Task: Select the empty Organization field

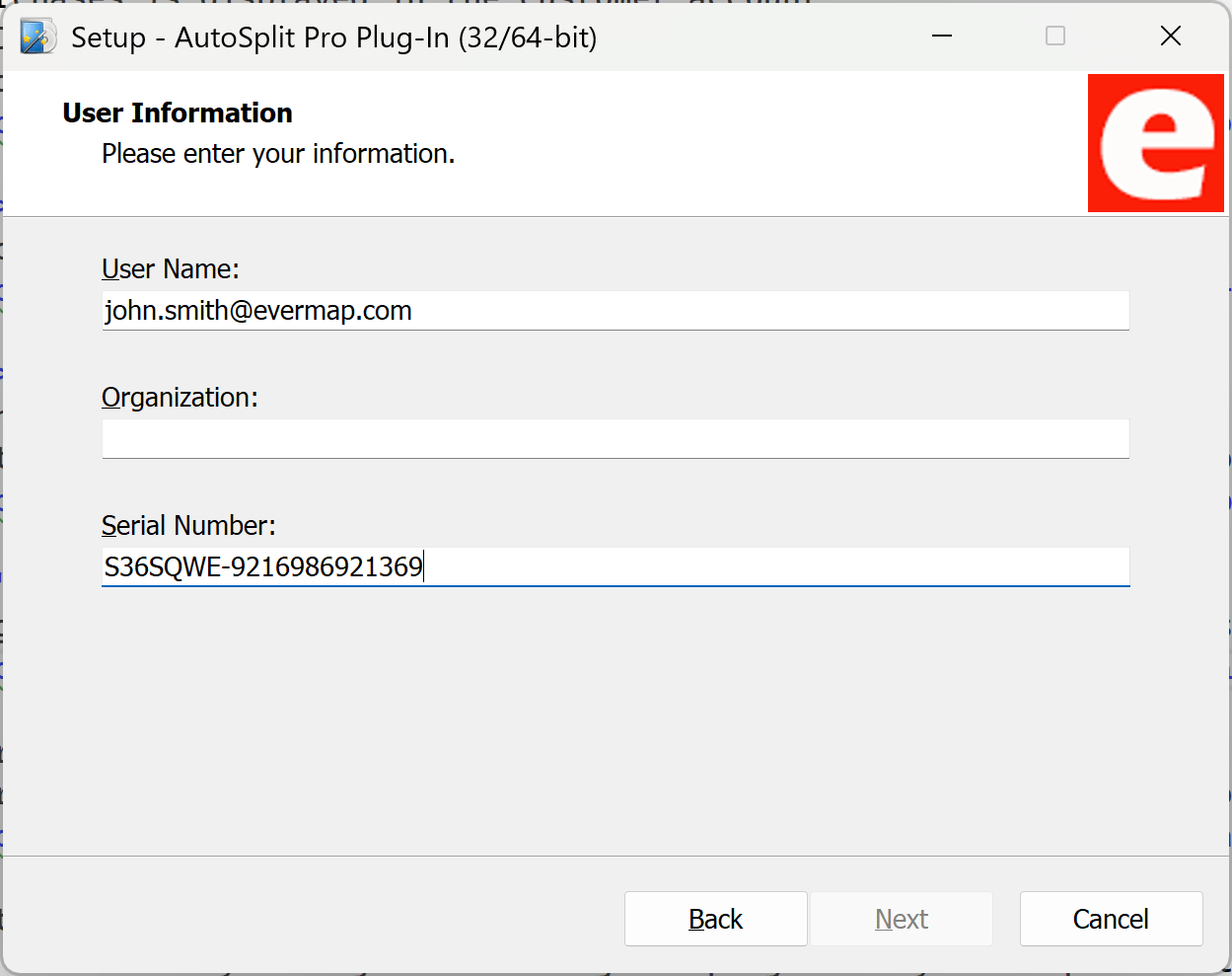Action: [615, 438]
